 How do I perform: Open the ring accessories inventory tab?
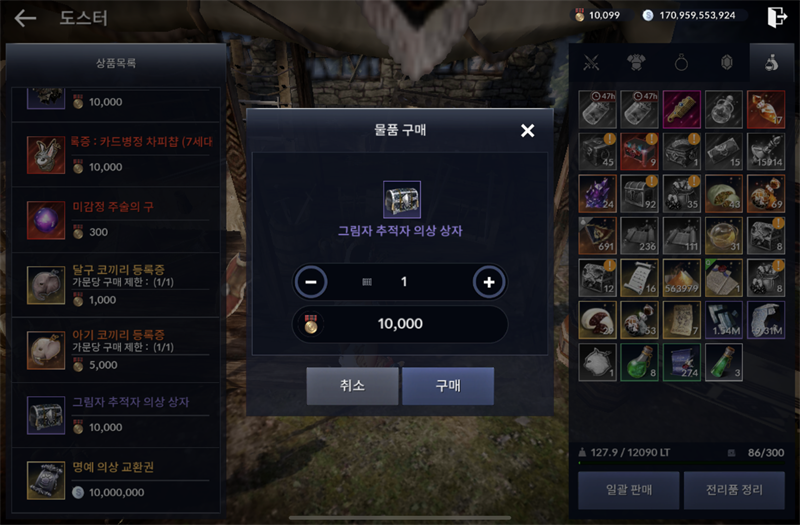tap(681, 63)
